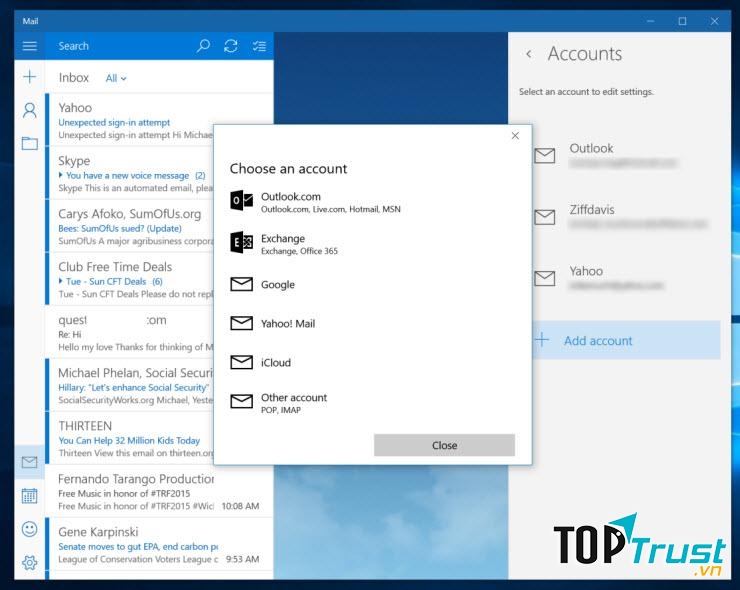
Task: Expand Skype voice message conversation
Action: [x=61, y=175]
